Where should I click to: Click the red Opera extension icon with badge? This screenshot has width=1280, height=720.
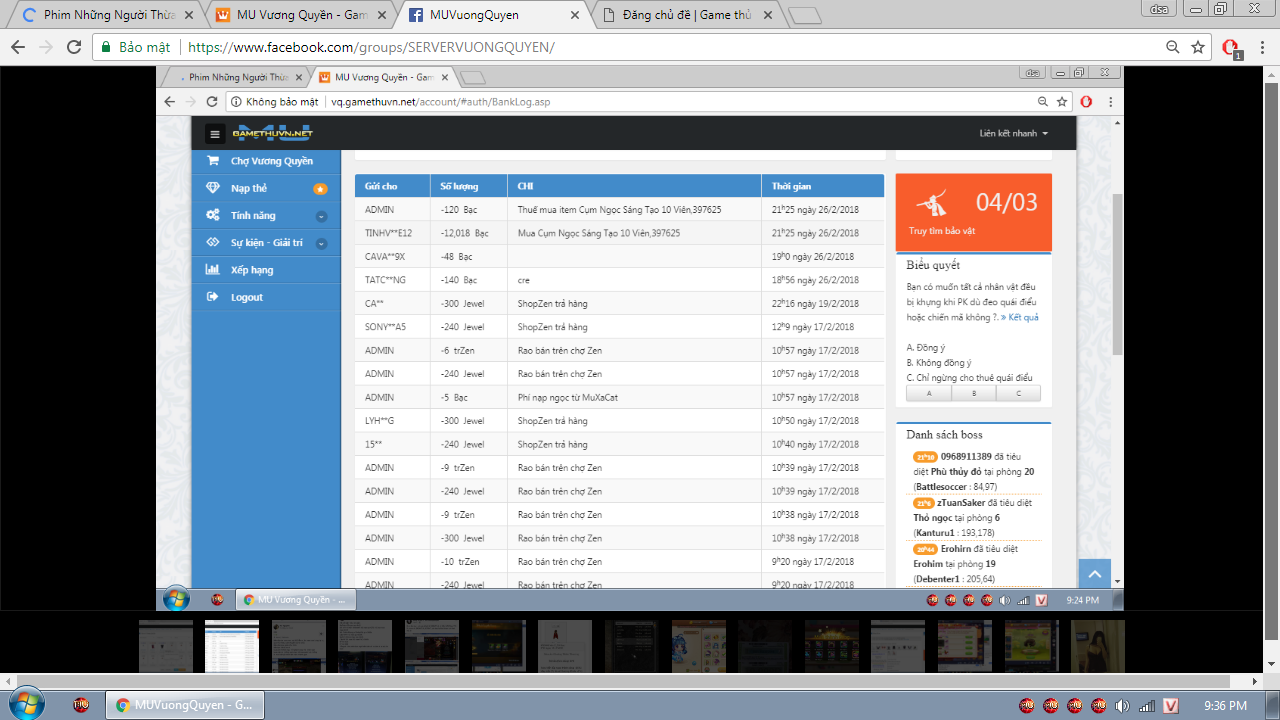point(1231,48)
